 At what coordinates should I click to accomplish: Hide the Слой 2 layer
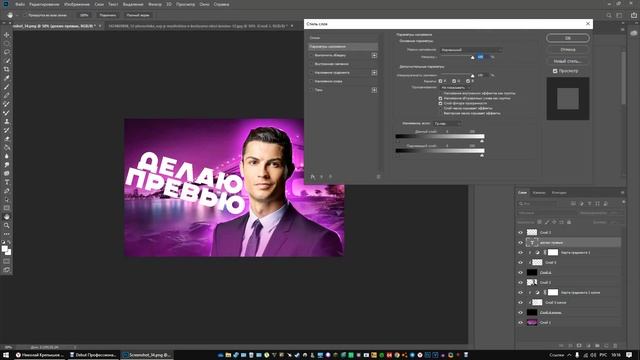[x=520, y=232]
